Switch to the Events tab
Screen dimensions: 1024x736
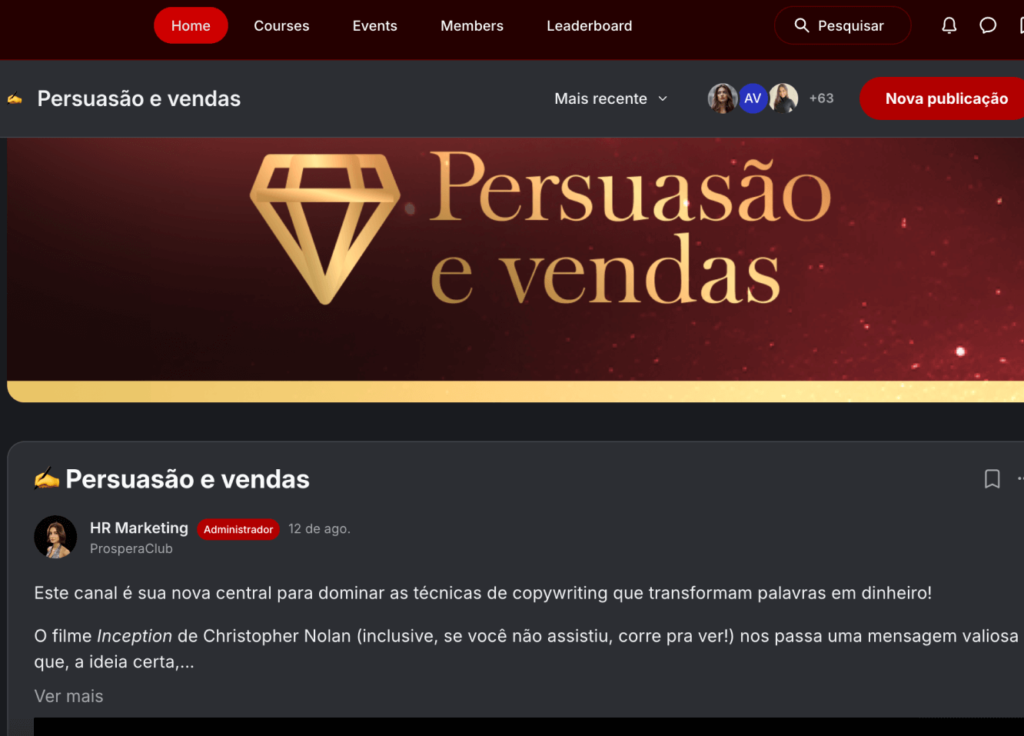click(375, 25)
